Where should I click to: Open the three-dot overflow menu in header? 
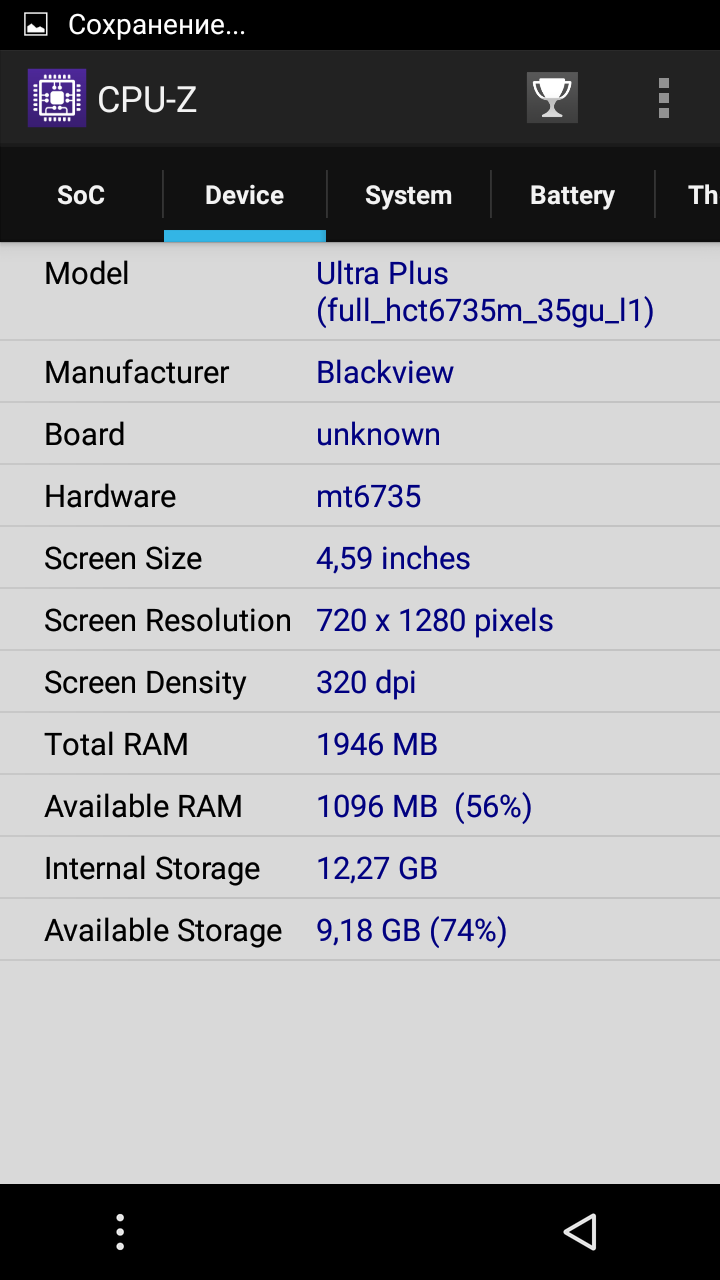point(663,98)
